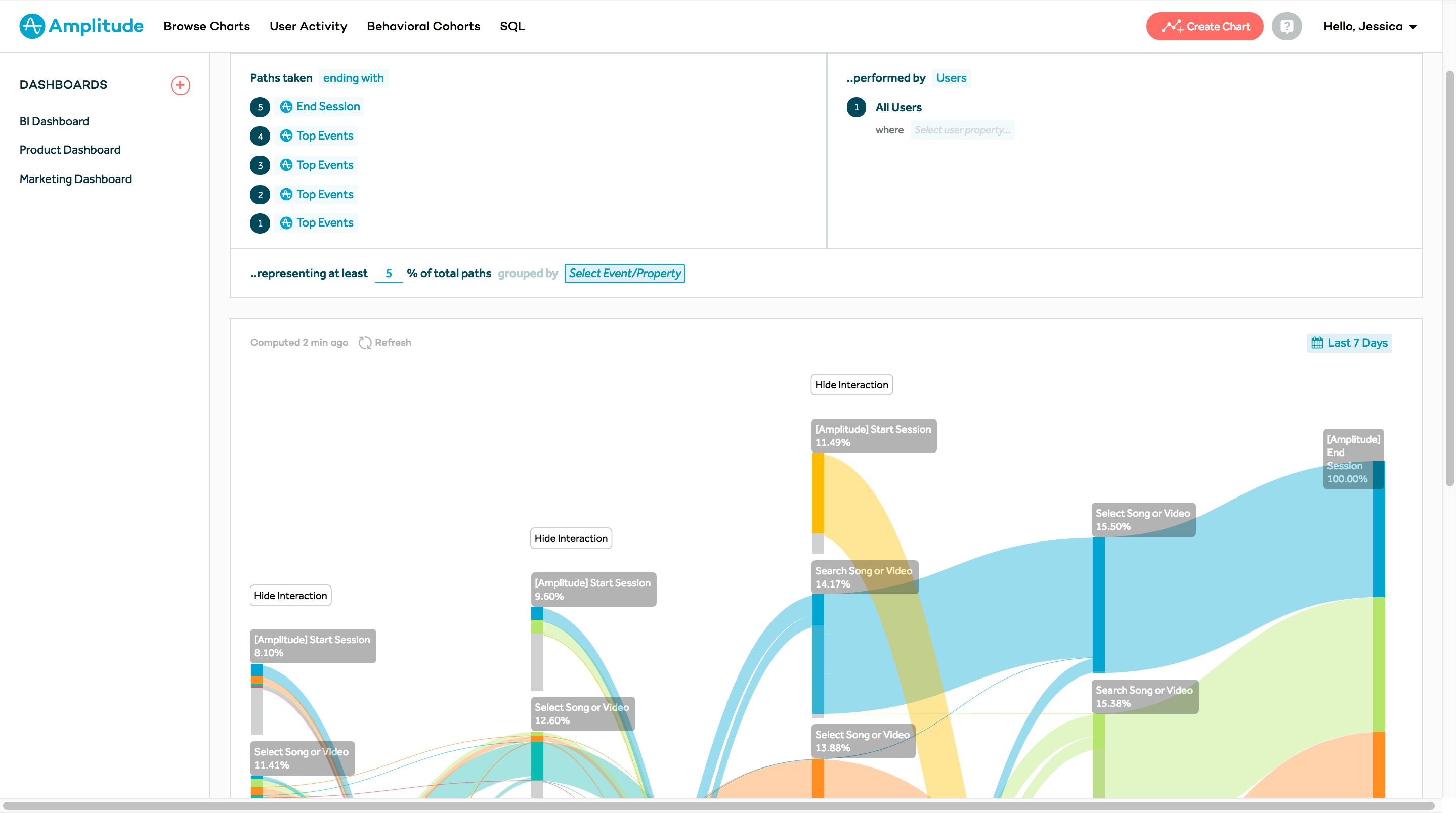
Task: Add a new dashboard with plus icon
Action: click(180, 85)
